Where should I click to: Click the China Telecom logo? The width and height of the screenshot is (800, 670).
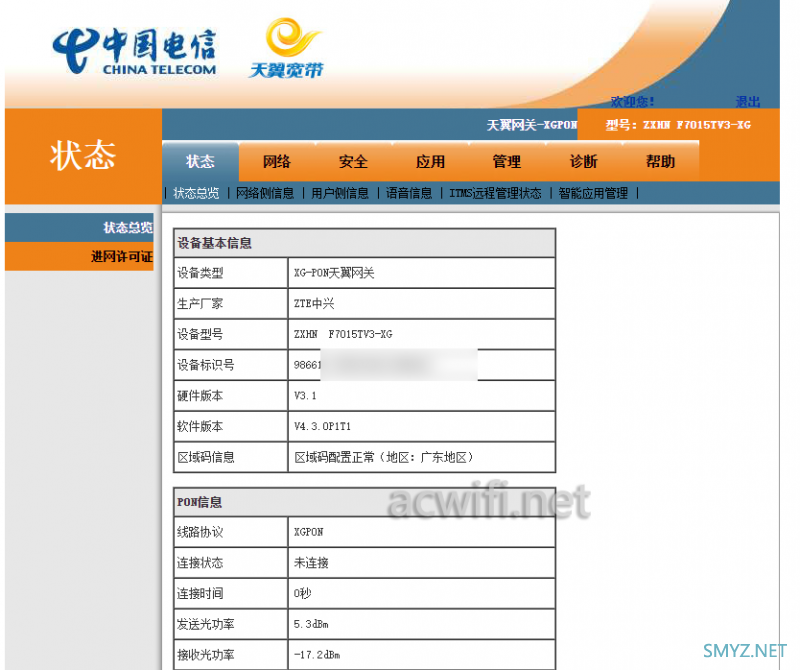click(135, 51)
